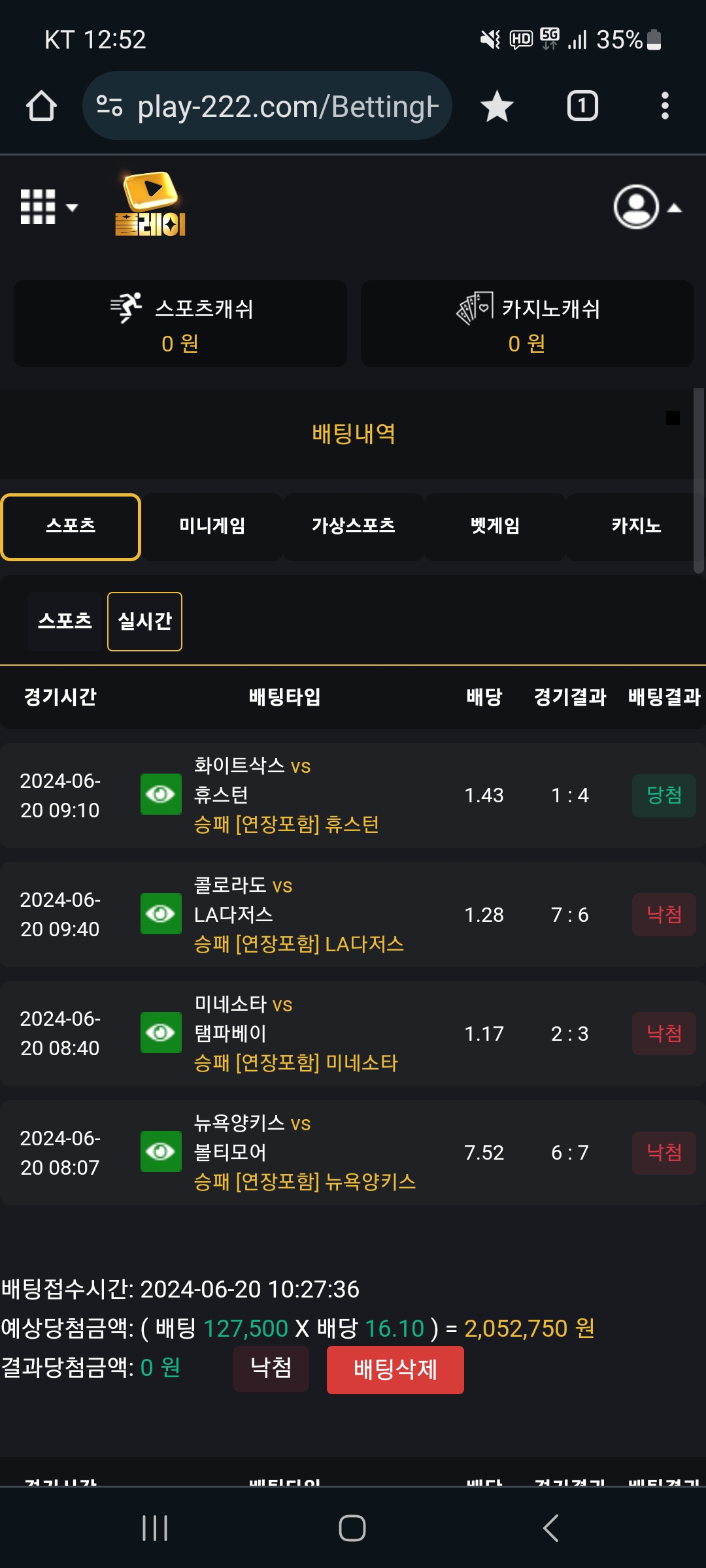Image resolution: width=706 pixels, height=1568 pixels.
Task: Switch to the 카지노 tab
Action: coord(636,527)
